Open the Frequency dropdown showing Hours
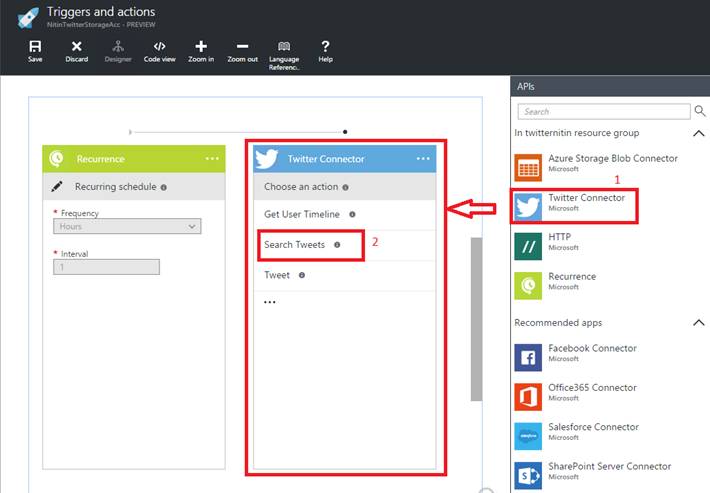Viewport: 710px width, 493px height. pyautogui.click(x=127, y=226)
